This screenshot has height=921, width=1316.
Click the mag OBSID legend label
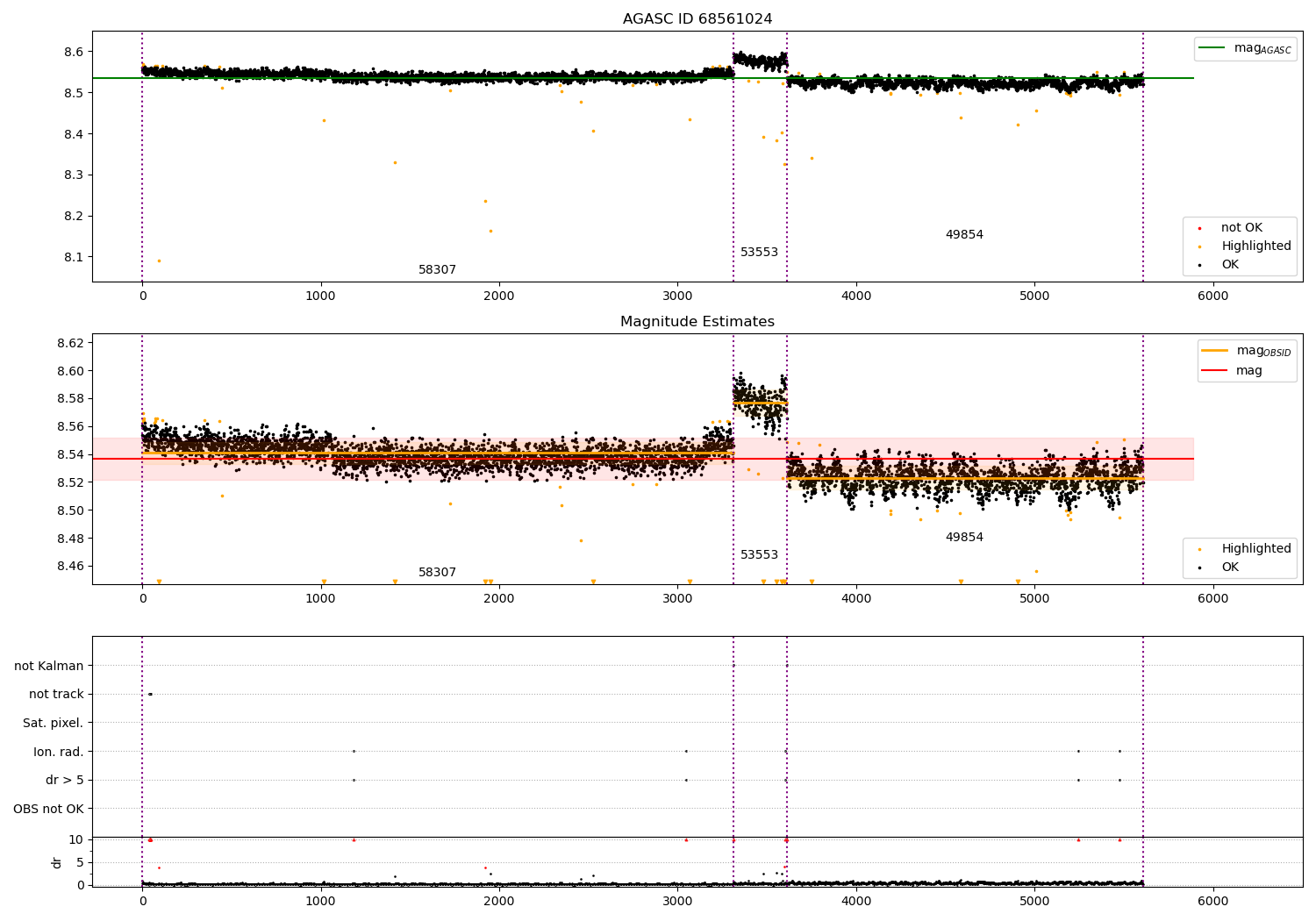tap(1264, 352)
